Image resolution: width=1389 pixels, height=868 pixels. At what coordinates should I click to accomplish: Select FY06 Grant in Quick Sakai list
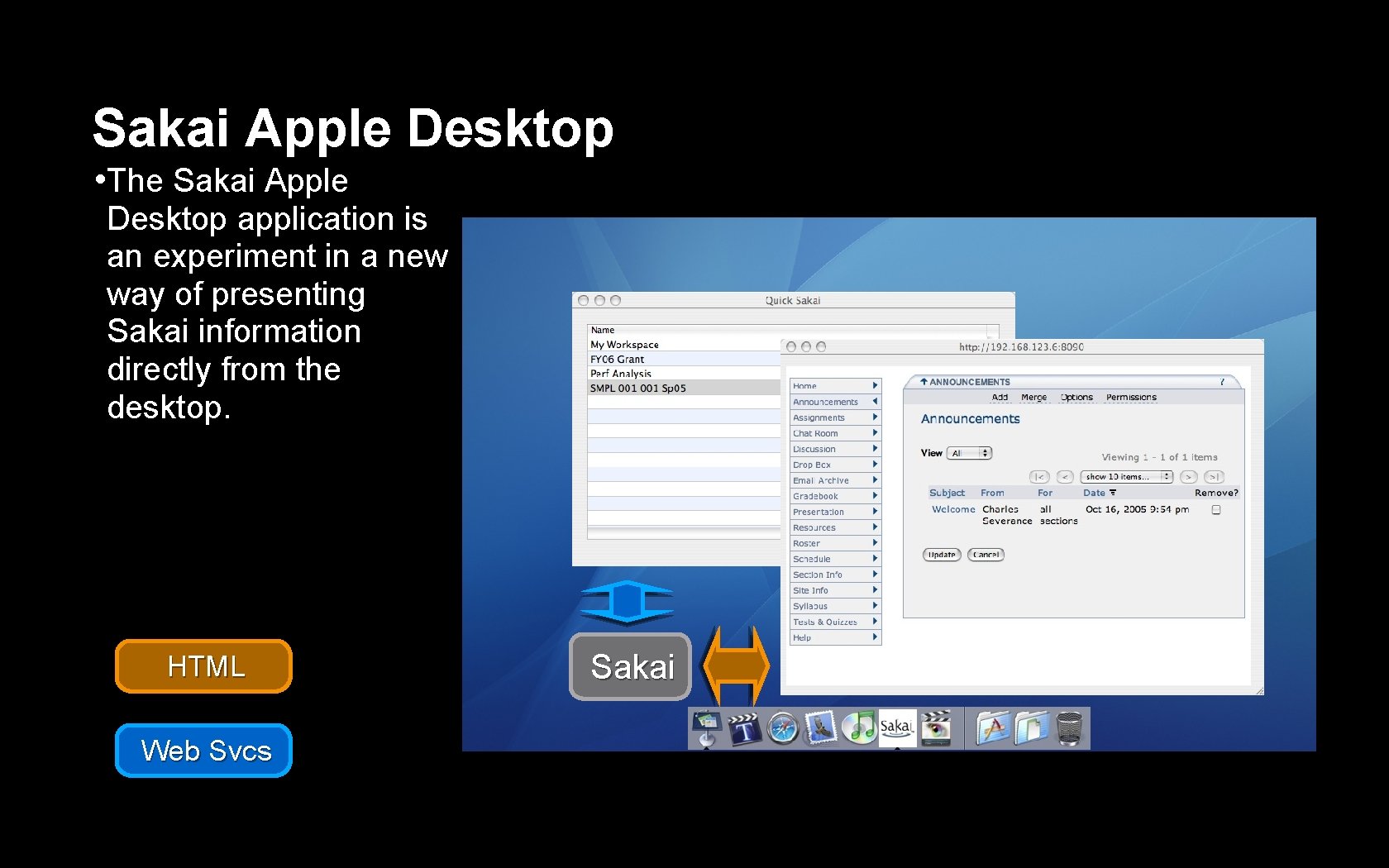[684, 359]
